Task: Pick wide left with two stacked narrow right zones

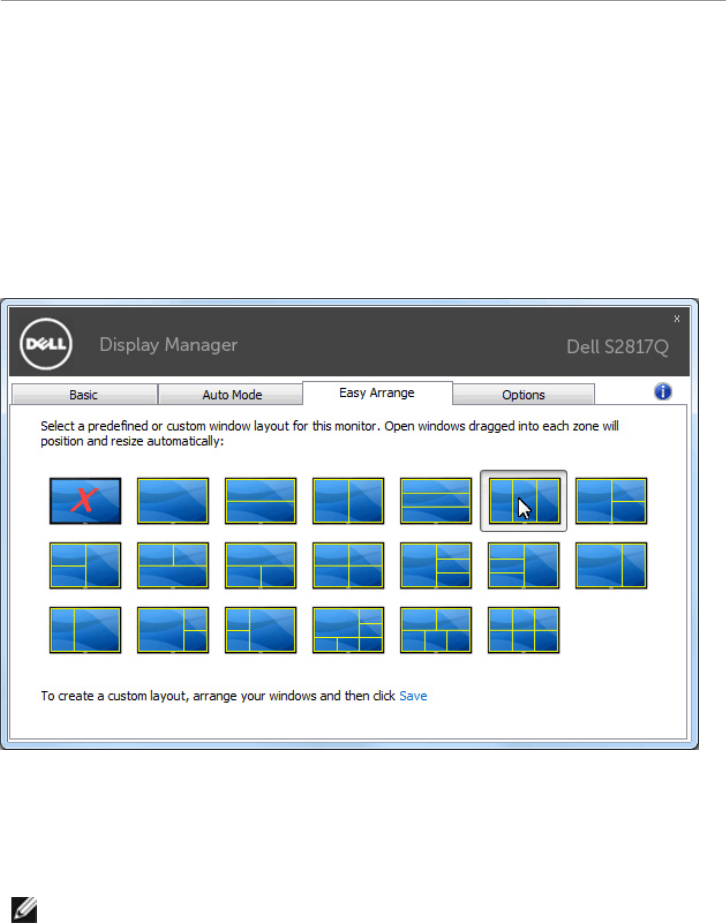Action: (x=173, y=630)
